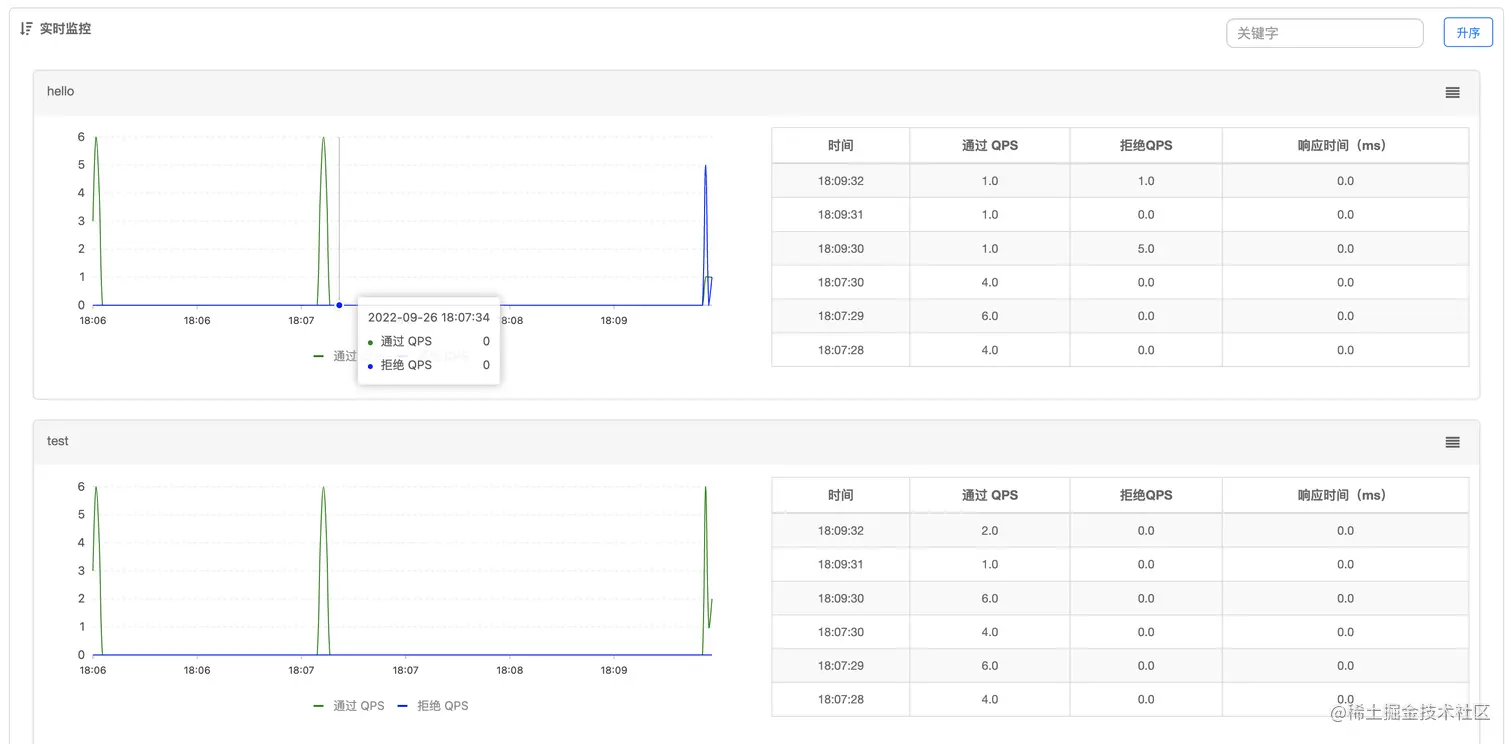Select 18:07:29 time cell in test table

pos(841,666)
